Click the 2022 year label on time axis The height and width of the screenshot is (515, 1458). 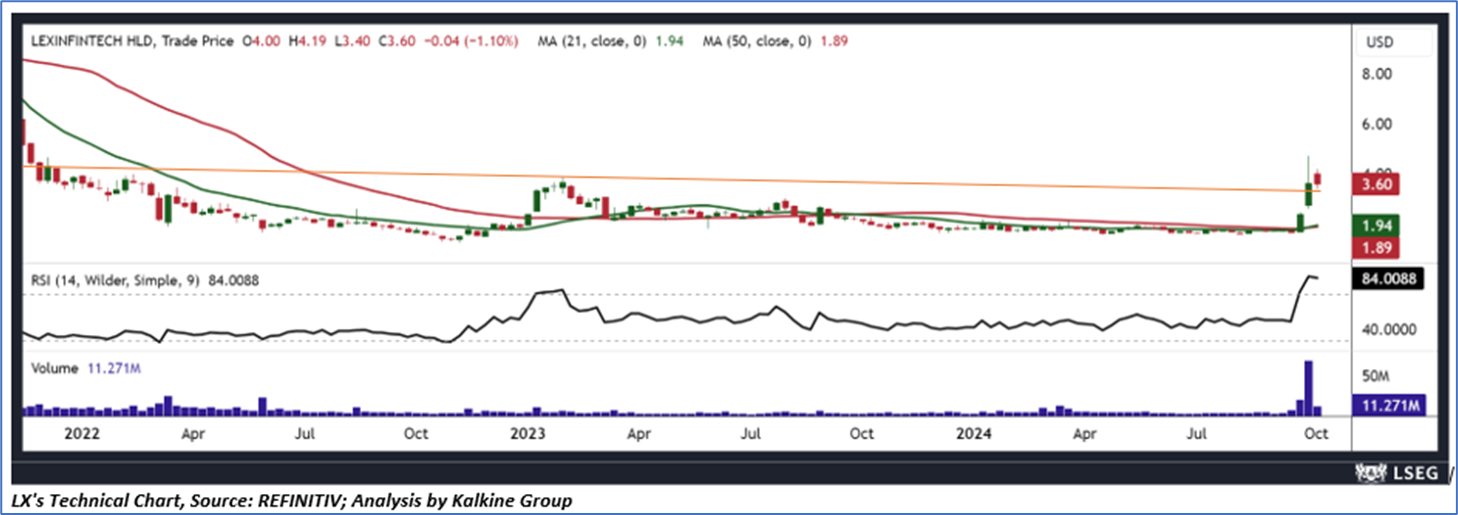[80, 434]
